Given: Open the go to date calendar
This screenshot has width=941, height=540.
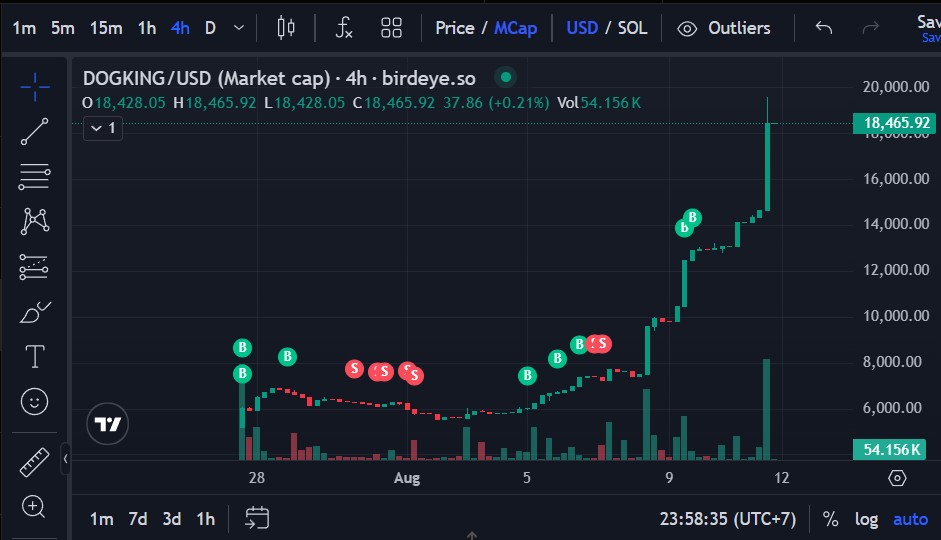Looking at the screenshot, I should 257,518.
